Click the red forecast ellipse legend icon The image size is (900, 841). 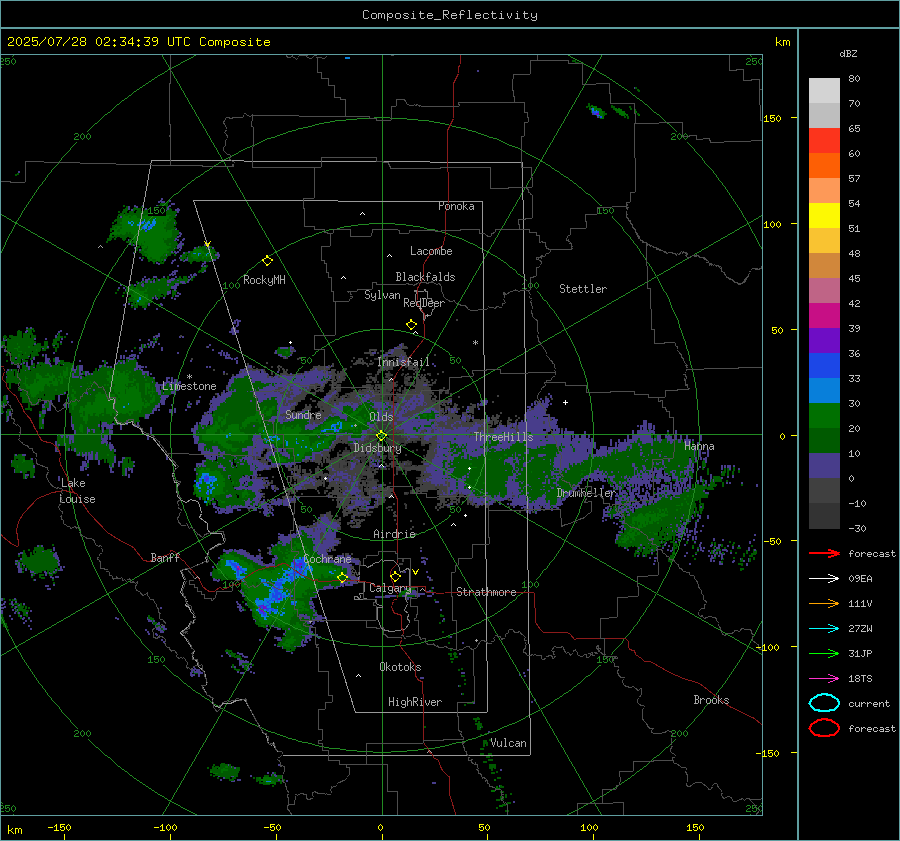pos(824,728)
